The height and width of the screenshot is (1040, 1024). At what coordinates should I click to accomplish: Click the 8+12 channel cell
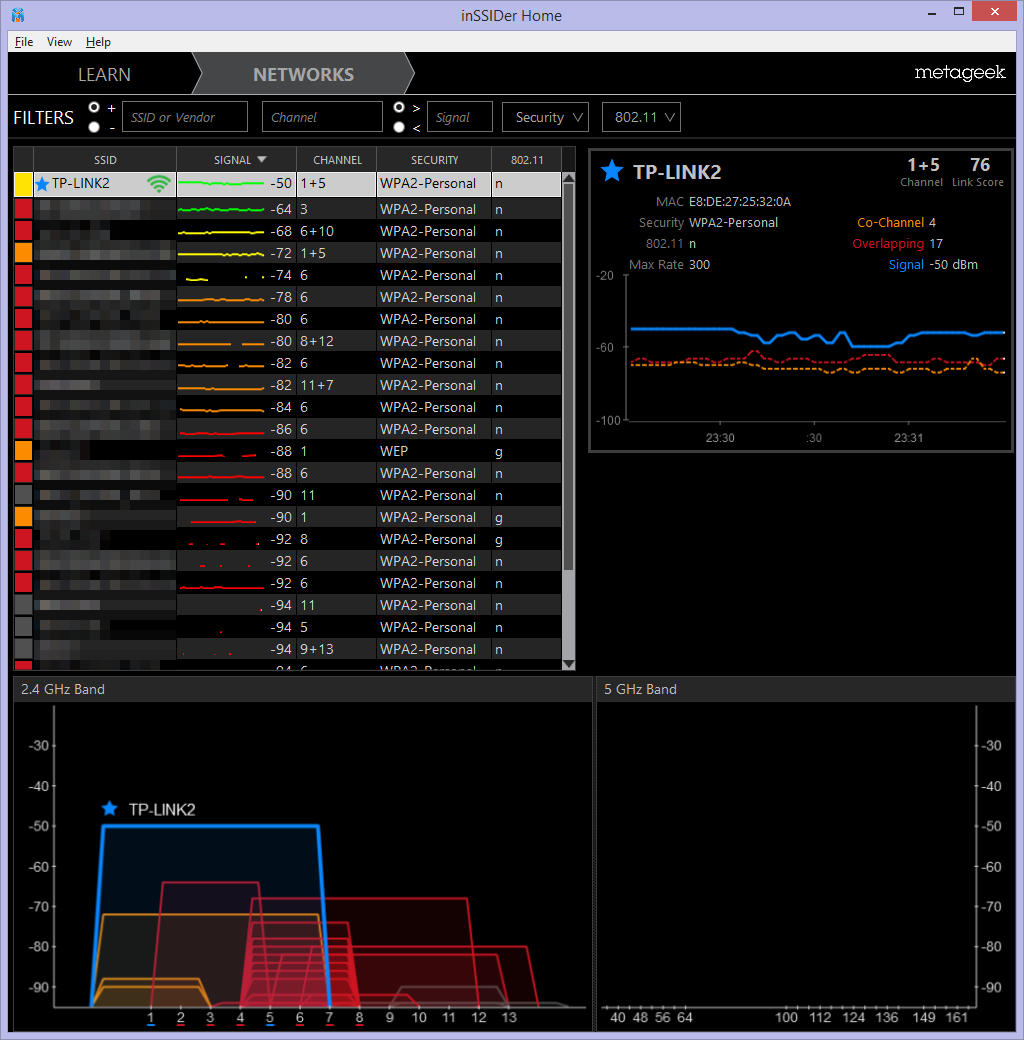(x=317, y=341)
